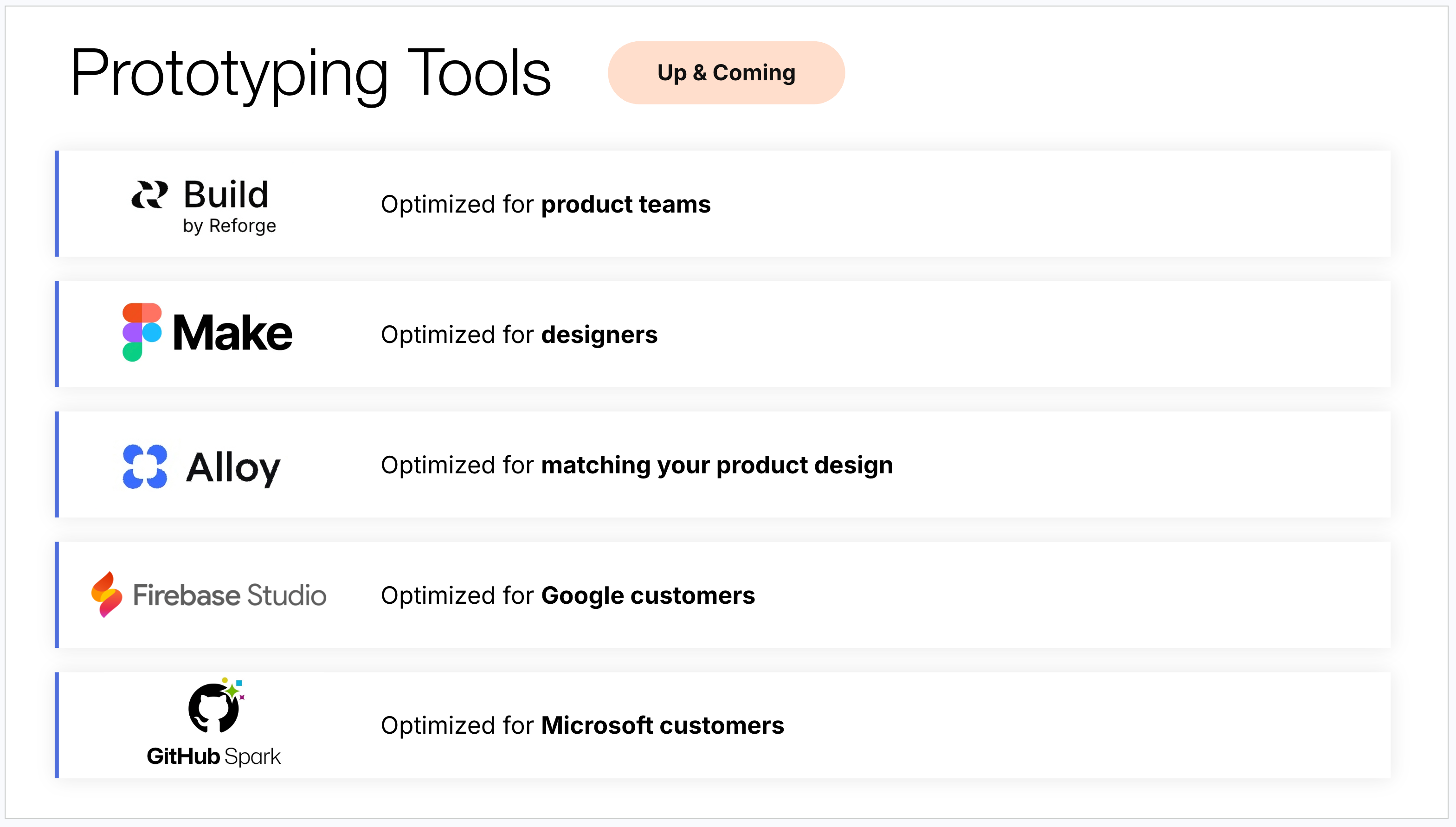Select "Optimized for Microsoft customers" text
The image size is (1456, 827).
pyautogui.click(x=582, y=726)
